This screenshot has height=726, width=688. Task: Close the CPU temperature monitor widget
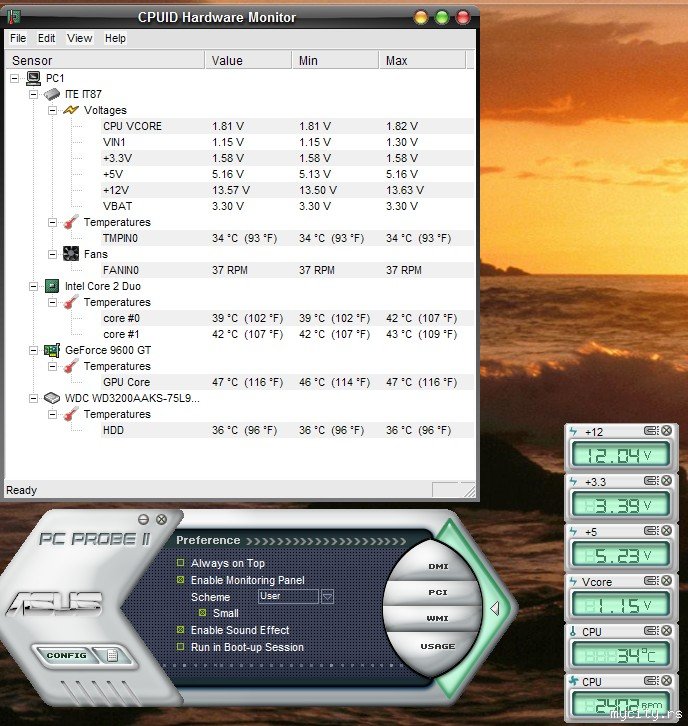click(667, 631)
